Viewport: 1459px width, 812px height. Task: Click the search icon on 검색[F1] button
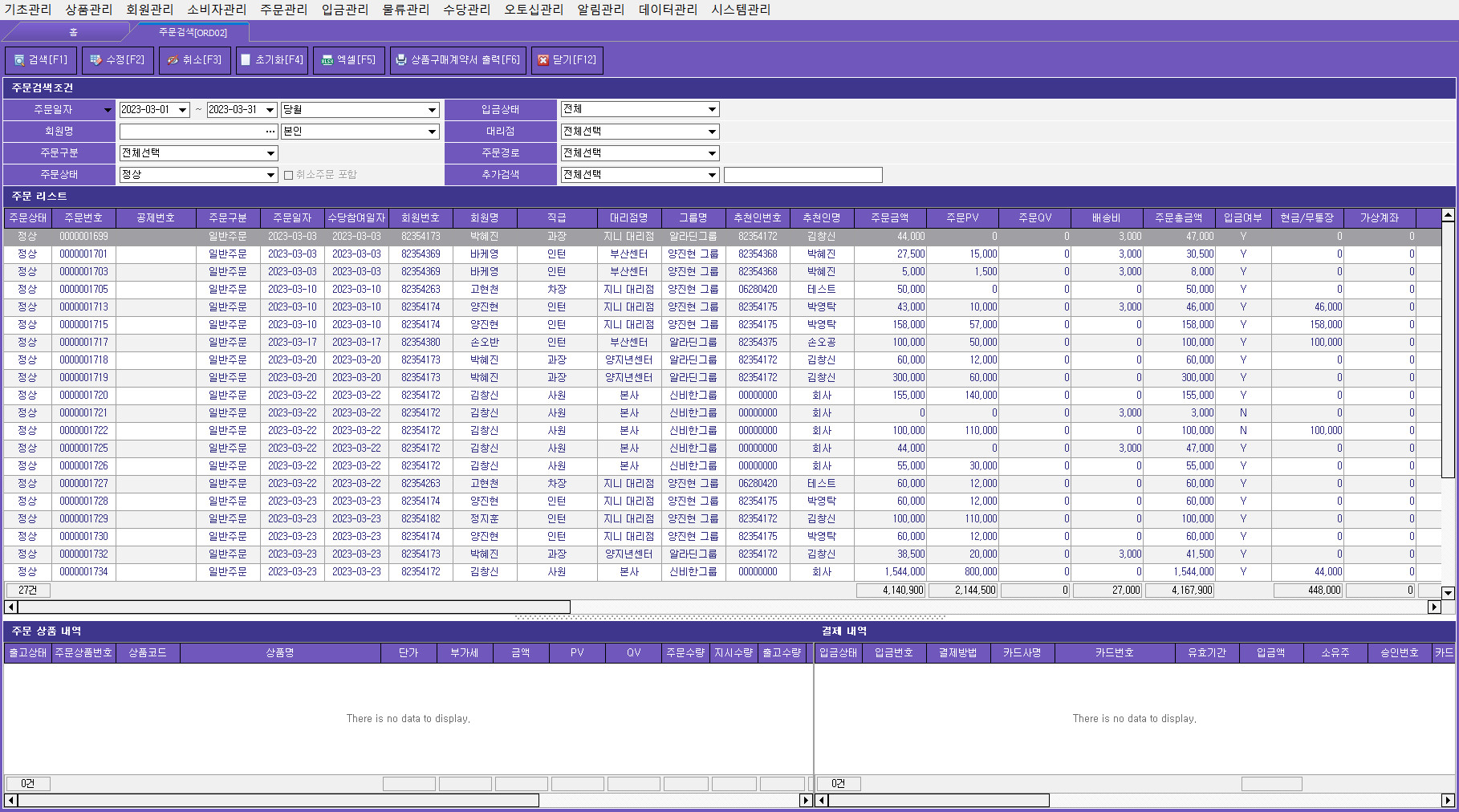[x=19, y=60]
